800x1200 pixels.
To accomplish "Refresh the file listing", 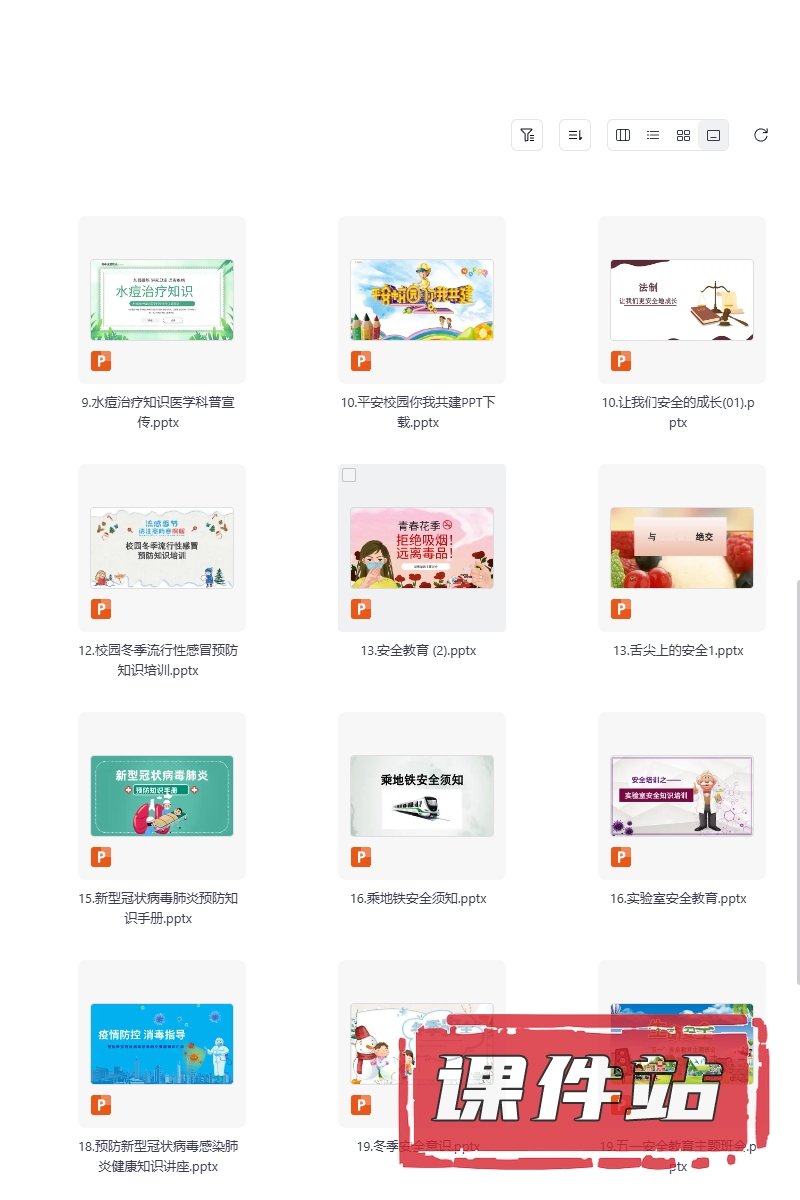I will click(x=761, y=135).
